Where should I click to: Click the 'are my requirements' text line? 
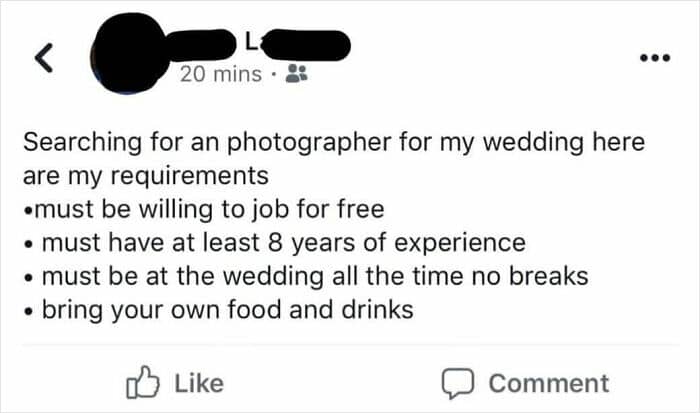click(146, 176)
